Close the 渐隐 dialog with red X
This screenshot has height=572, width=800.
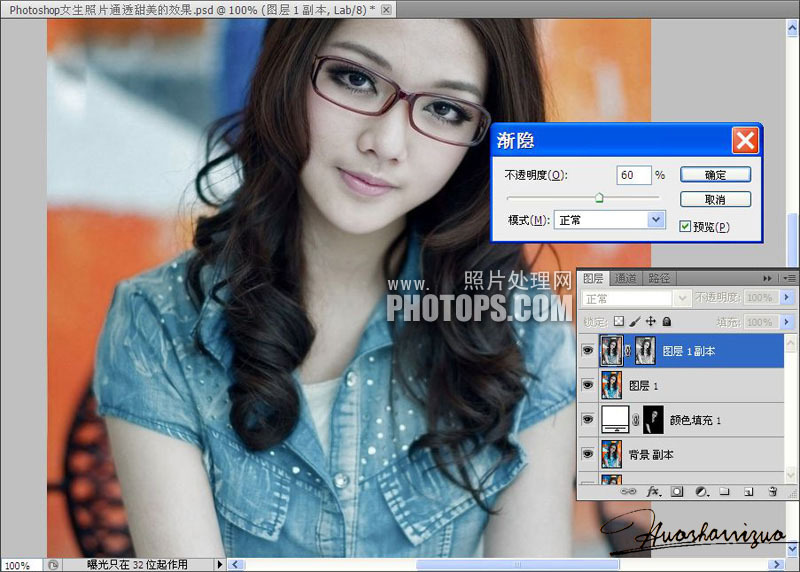pos(745,140)
